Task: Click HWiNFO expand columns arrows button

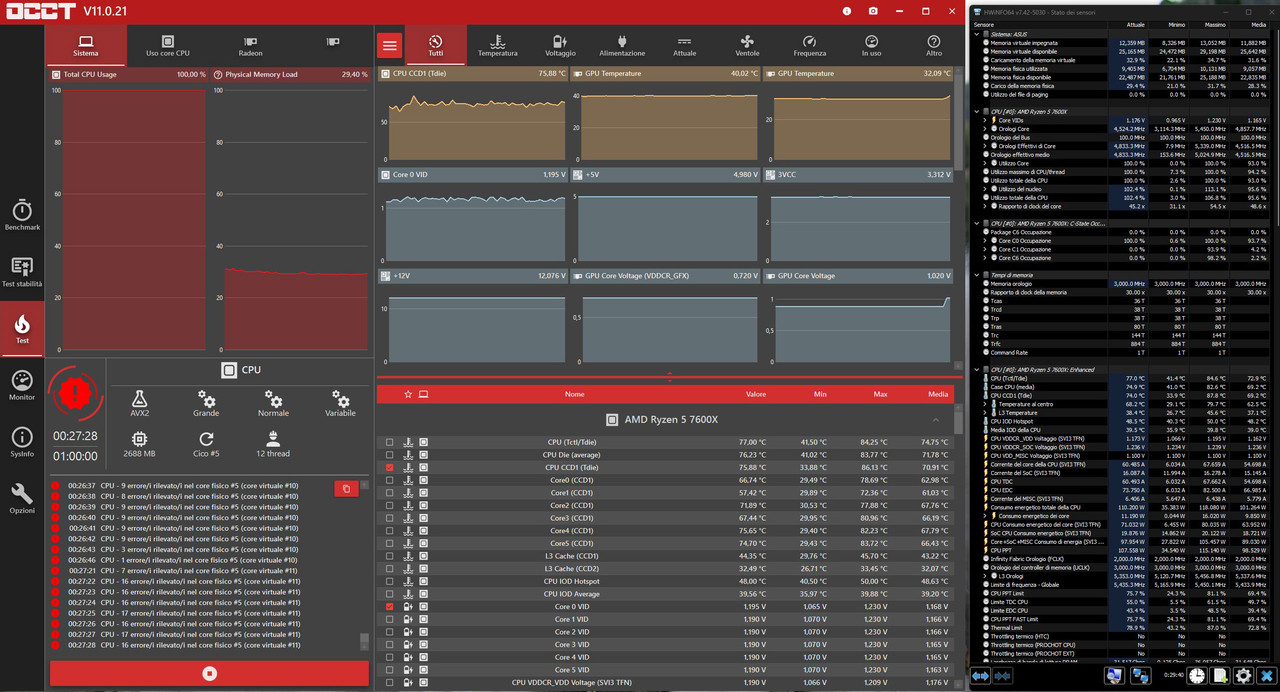Action: [983, 677]
